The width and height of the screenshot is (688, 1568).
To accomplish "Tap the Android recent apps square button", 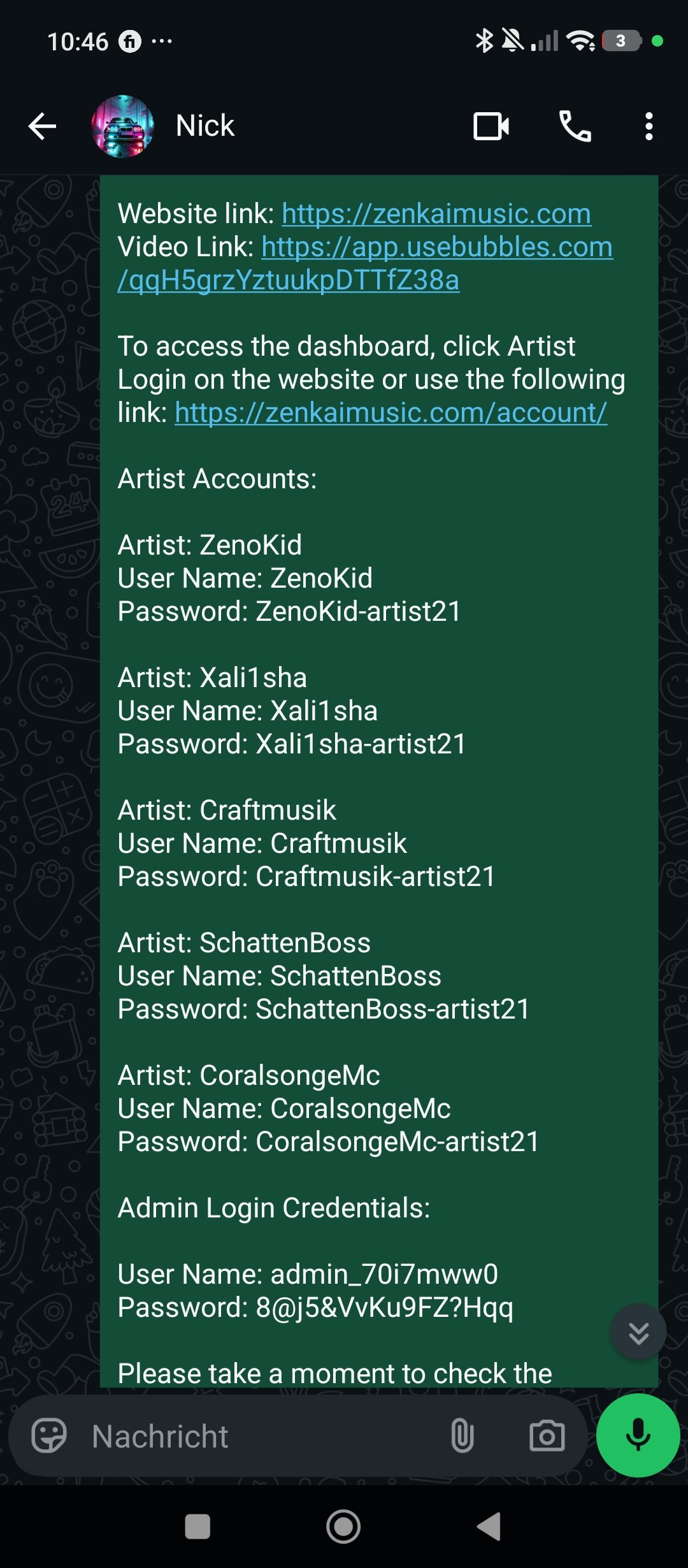I will pyautogui.click(x=197, y=1527).
